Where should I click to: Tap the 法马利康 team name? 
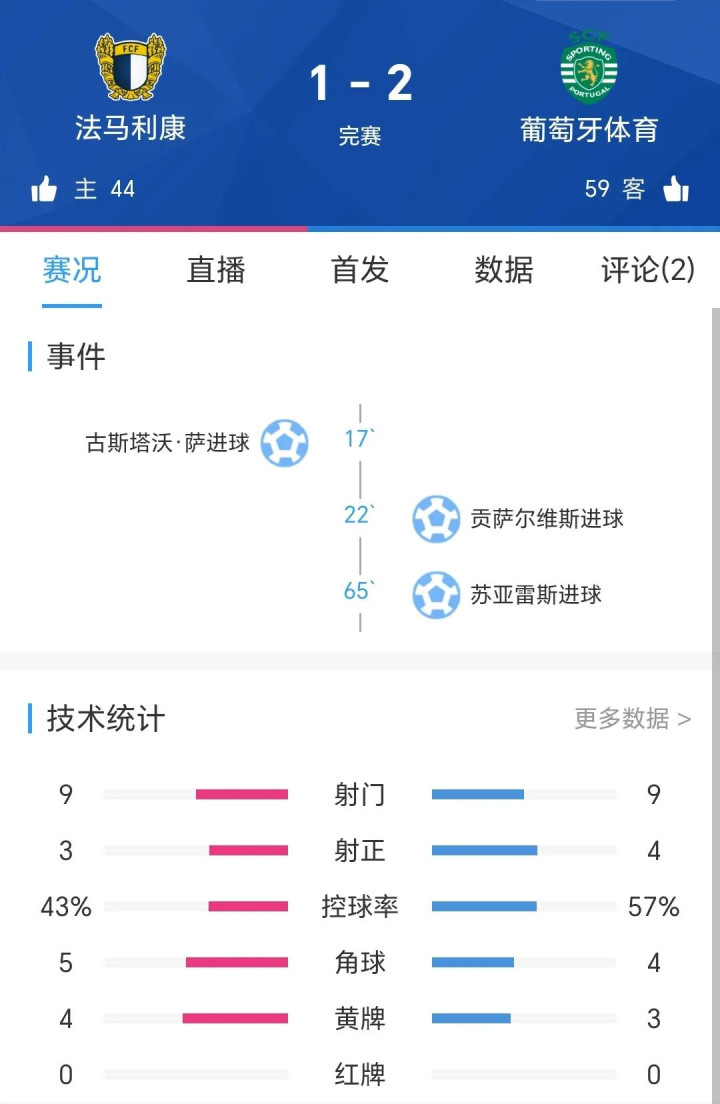pos(130,128)
